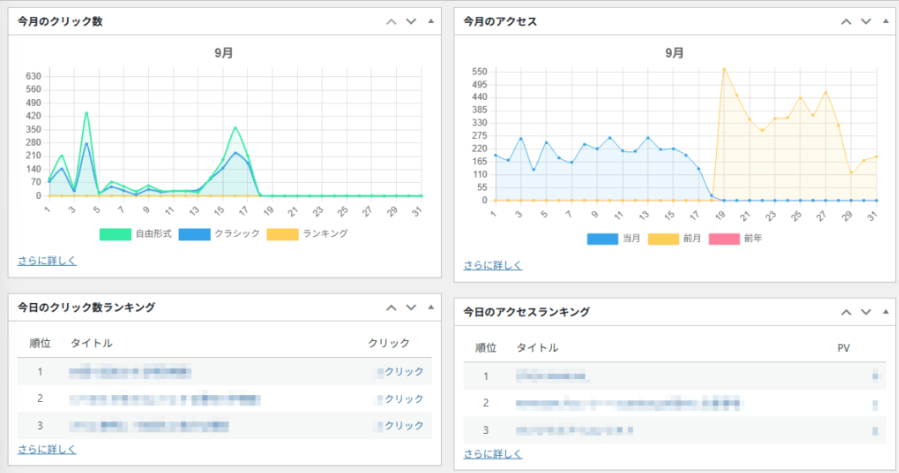Toggle ランキング series in click chart legend
The height and width of the screenshot is (473, 899).
308,233
